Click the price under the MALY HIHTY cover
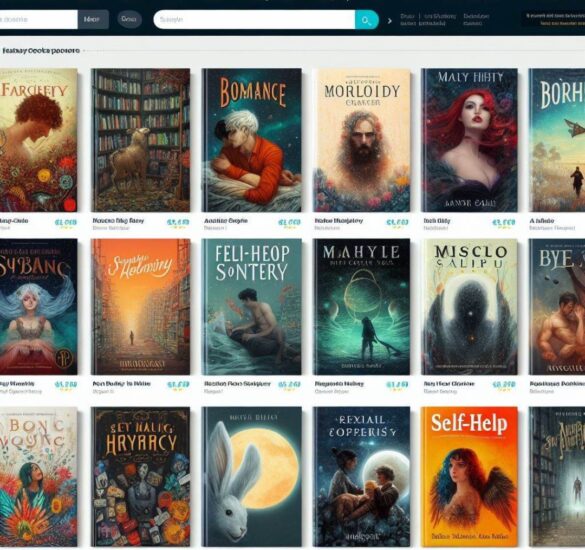Image resolution: width=585 pixels, height=550 pixels. pyautogui.click(x=504, y=223)
